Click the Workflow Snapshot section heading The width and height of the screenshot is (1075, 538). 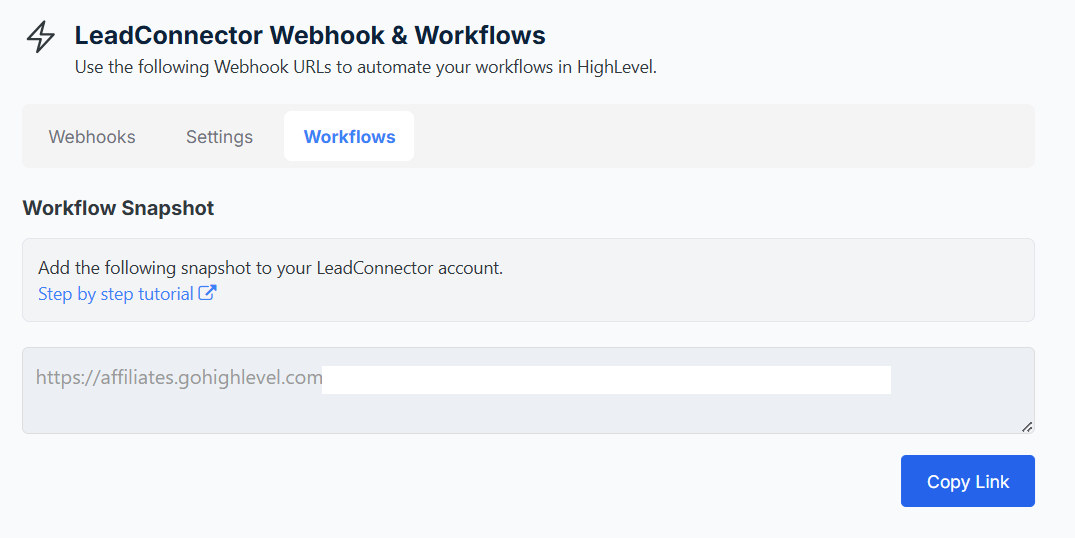[118, 208]
